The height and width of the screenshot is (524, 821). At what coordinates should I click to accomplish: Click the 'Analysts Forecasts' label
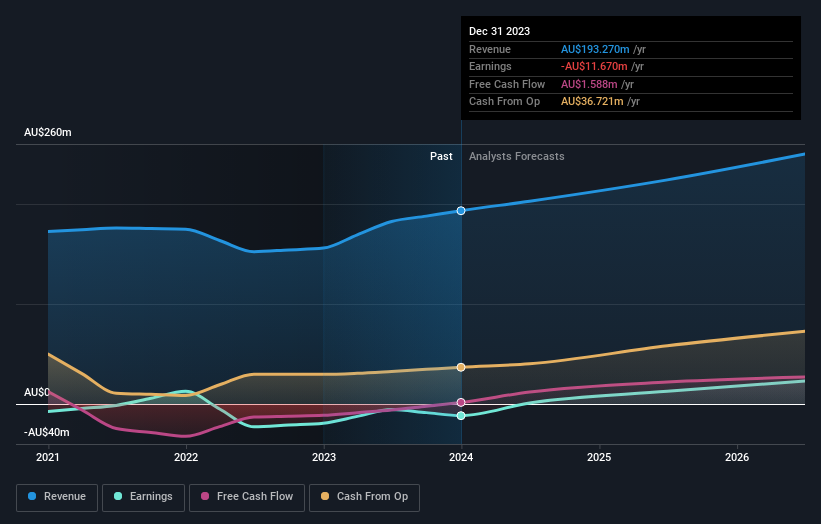pyautogui.click(x=516, y=156)
